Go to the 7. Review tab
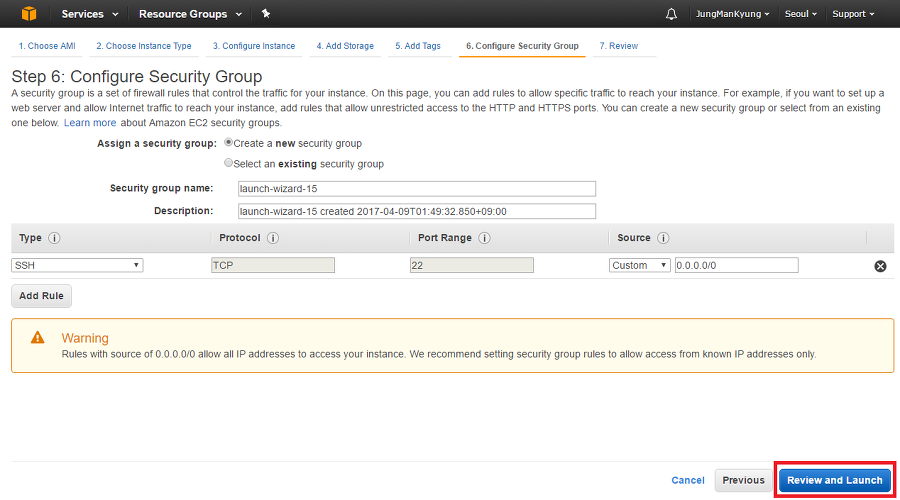The width and height of the screenshot is (900, 500). pos(618,46)
